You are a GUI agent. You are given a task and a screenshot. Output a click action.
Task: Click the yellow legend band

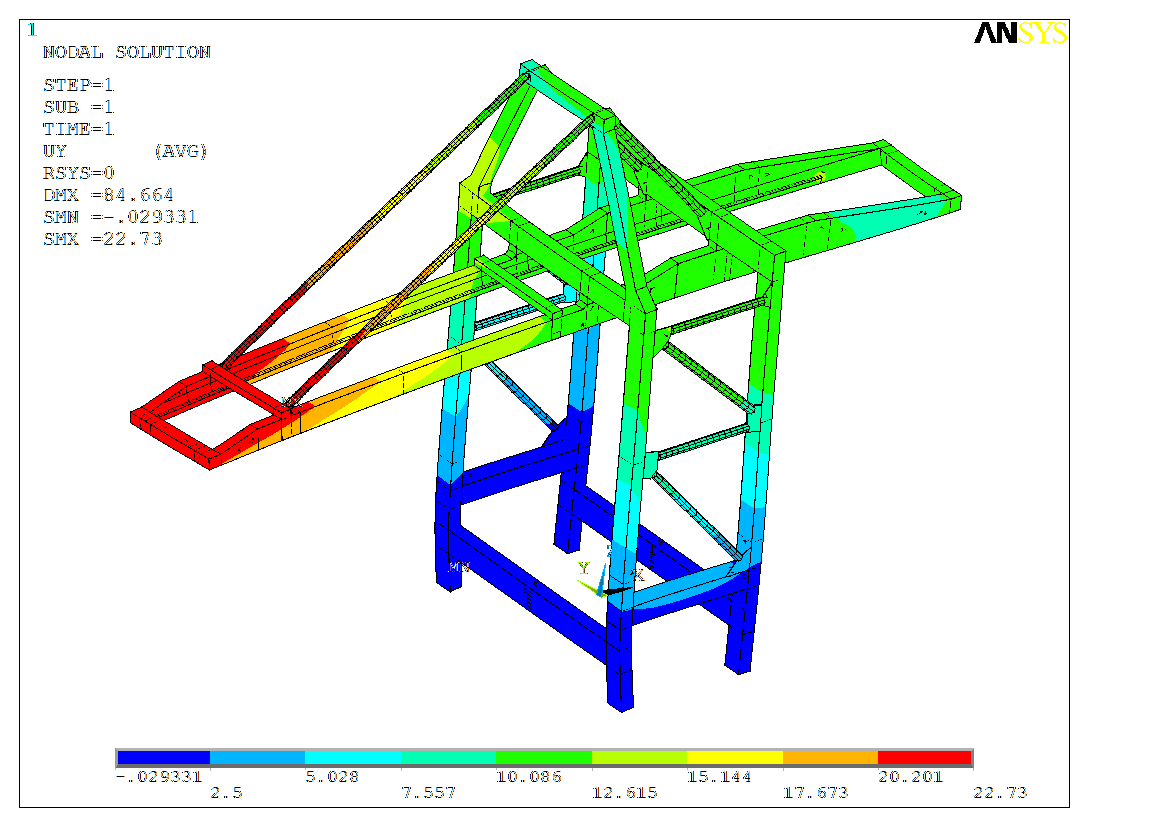click(x=734, y=758)
